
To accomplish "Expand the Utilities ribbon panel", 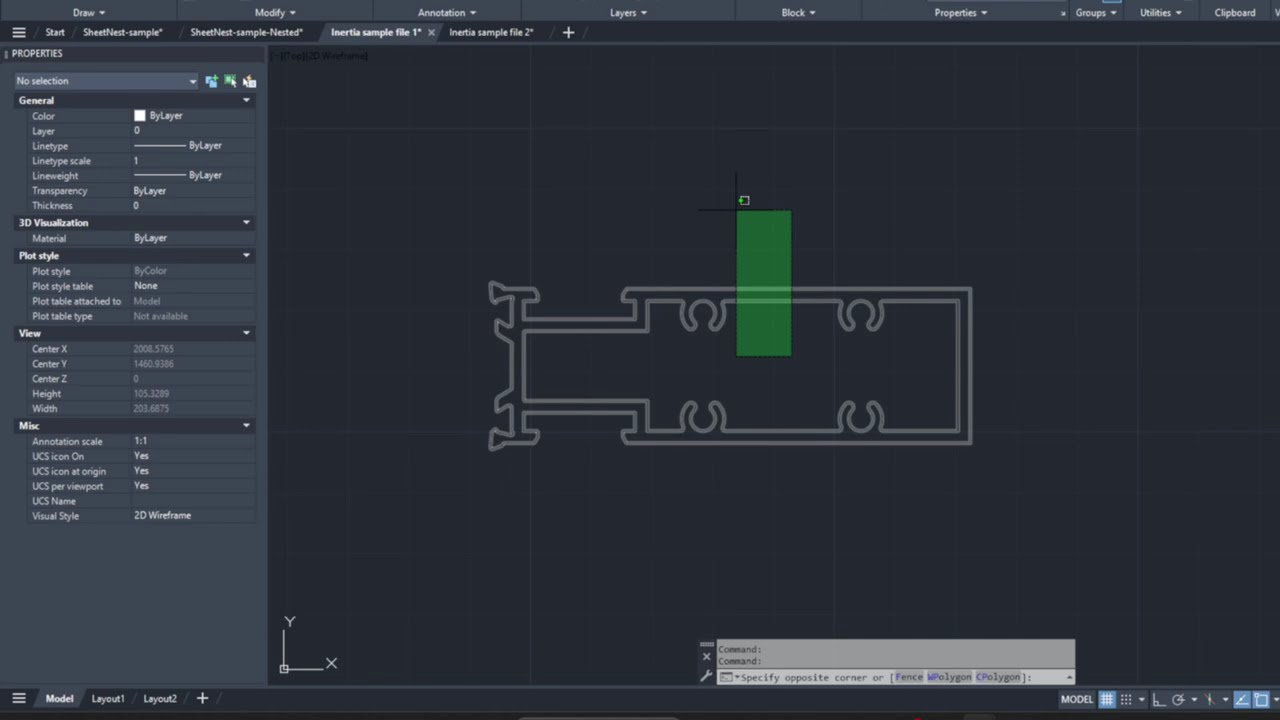I will [x=1160, y=12].
